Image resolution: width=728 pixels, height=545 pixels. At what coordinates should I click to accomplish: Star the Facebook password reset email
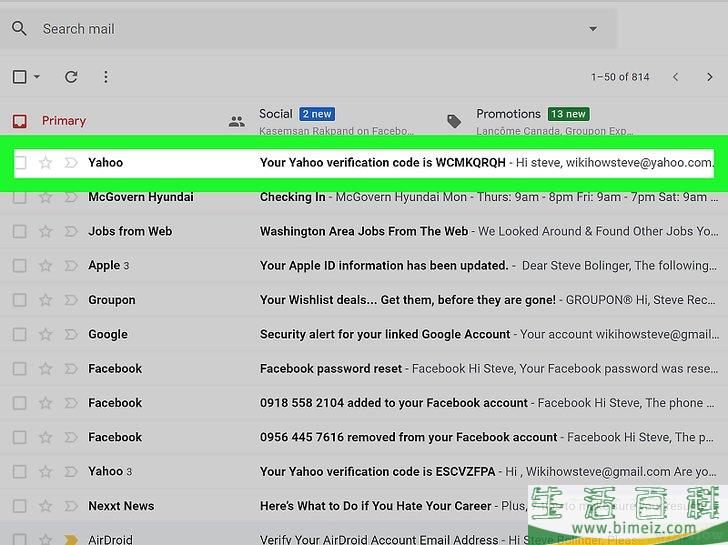45,369
